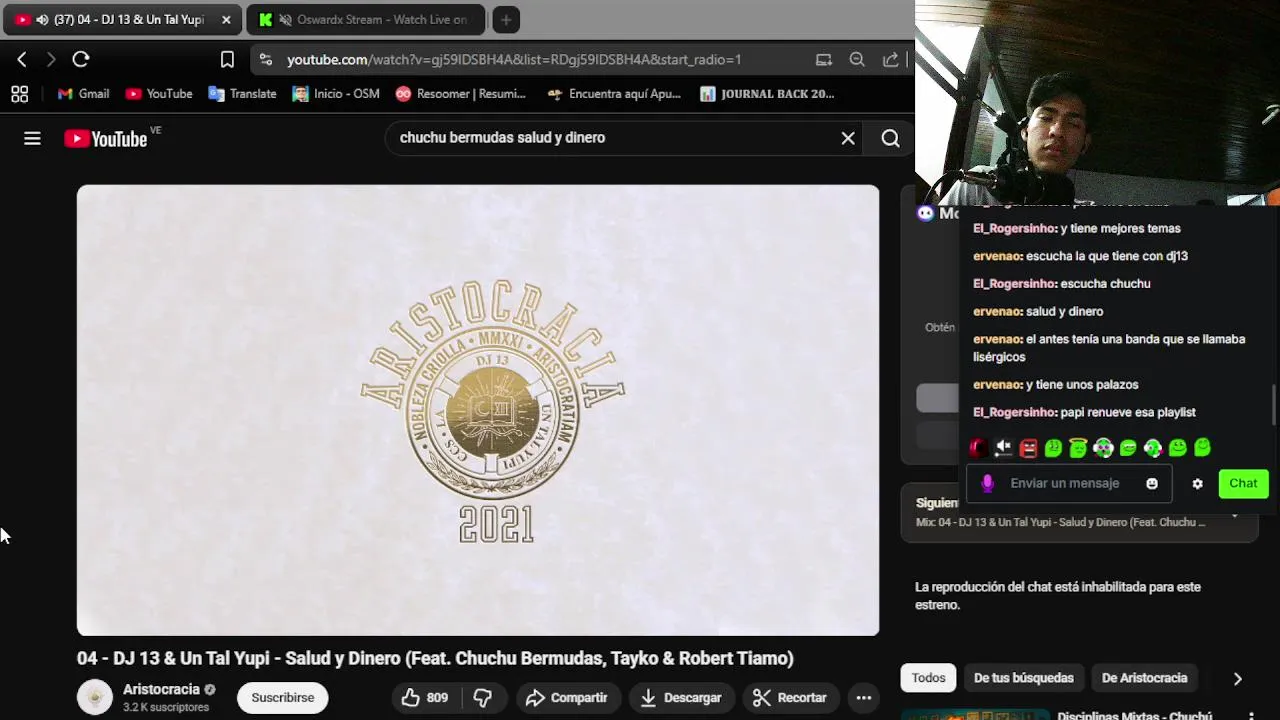Mute audio on the YouTube tab
The width and height of the screenshot is (1280, 720).
coord(42,20)
